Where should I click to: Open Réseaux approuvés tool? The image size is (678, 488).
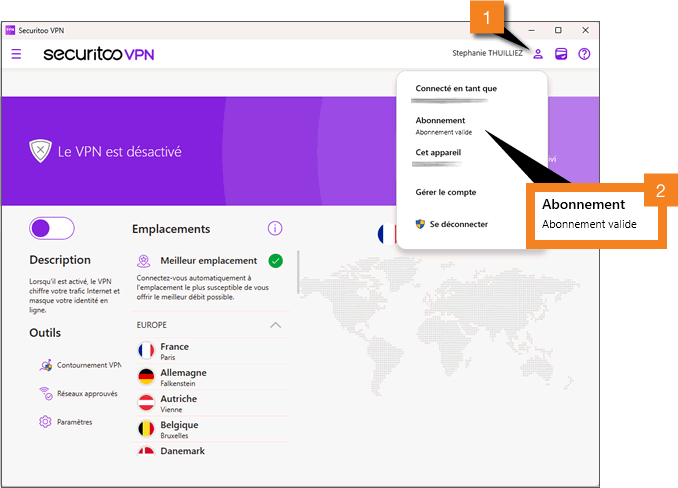(79, 393)
